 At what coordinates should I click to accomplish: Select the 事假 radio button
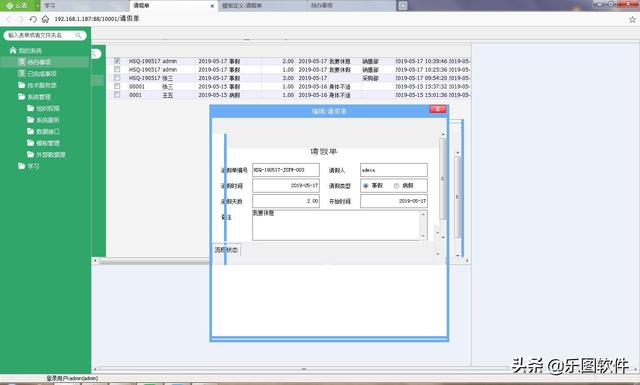(366, 186)
